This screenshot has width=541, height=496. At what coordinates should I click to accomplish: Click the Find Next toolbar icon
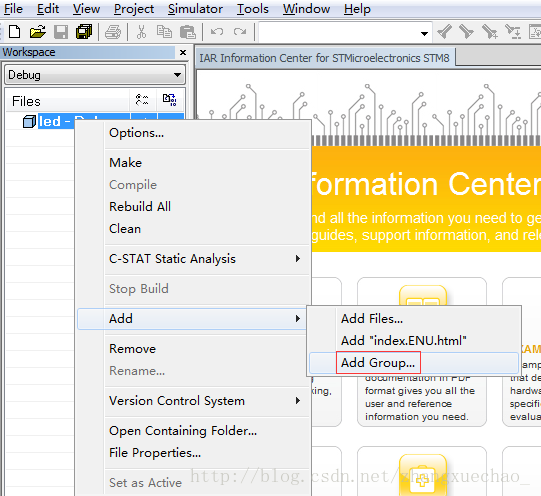466,32
